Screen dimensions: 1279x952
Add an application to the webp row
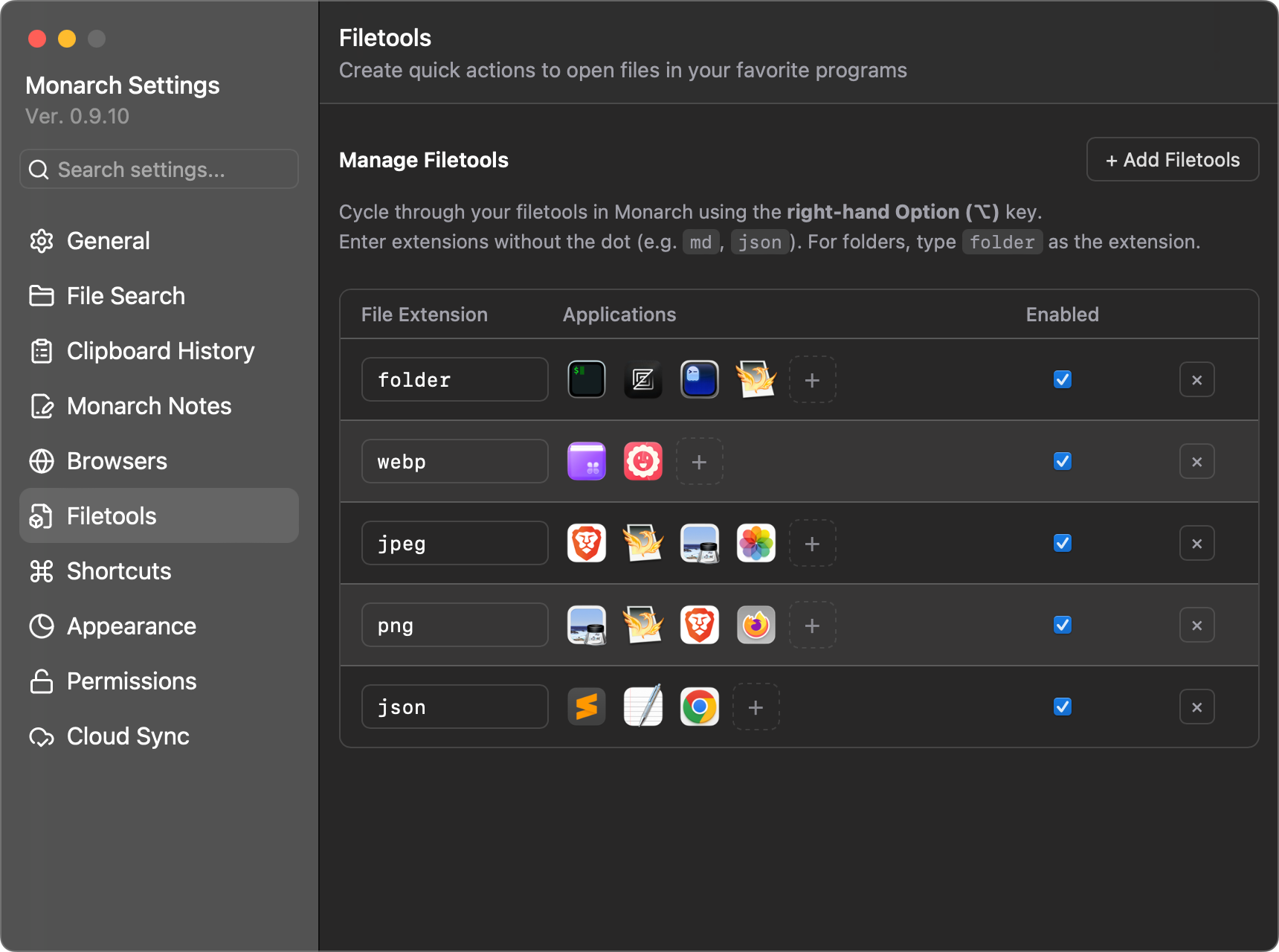coord(699,462)
